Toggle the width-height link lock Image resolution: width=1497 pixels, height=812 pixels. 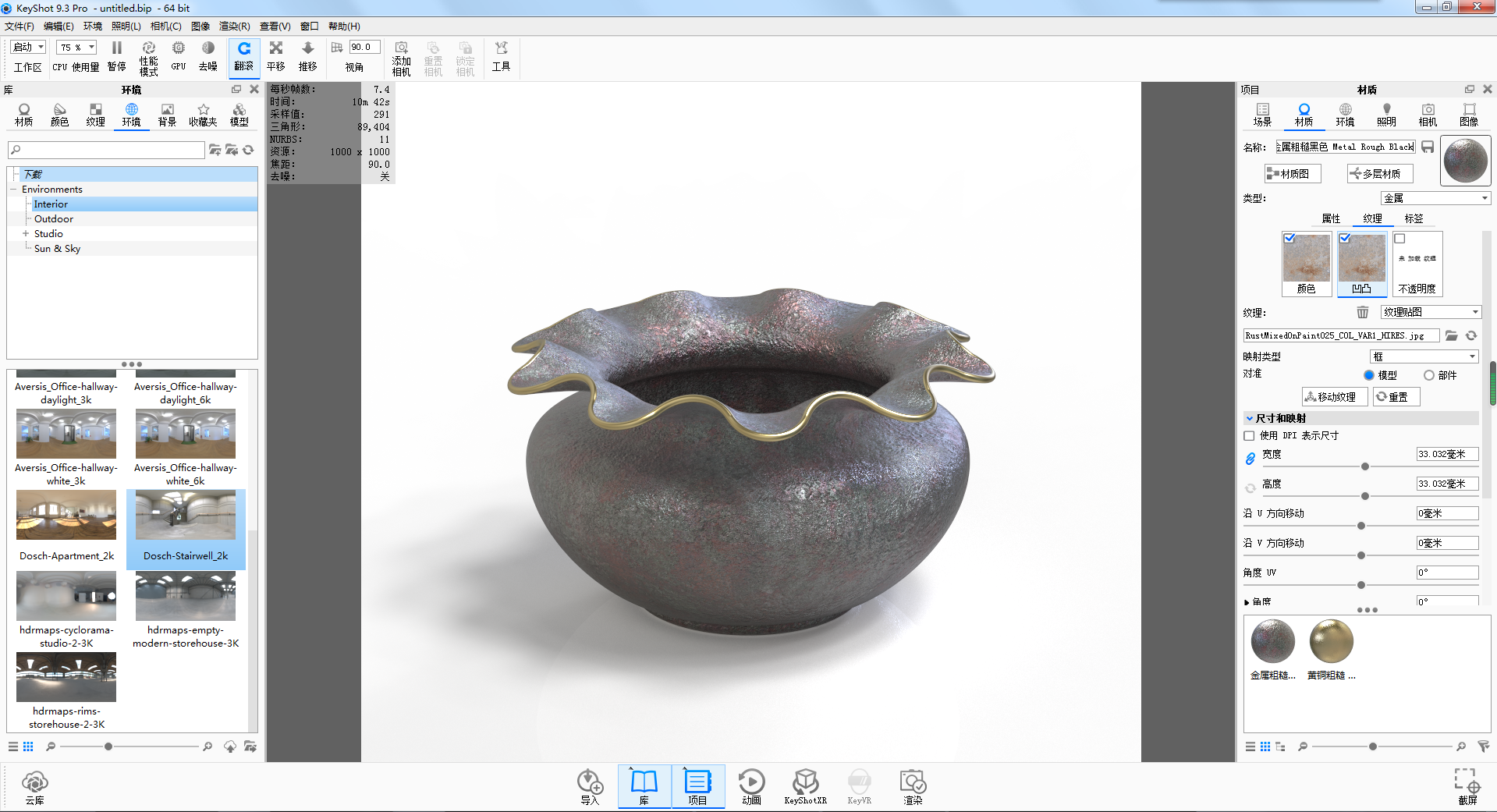(1250, 459)
